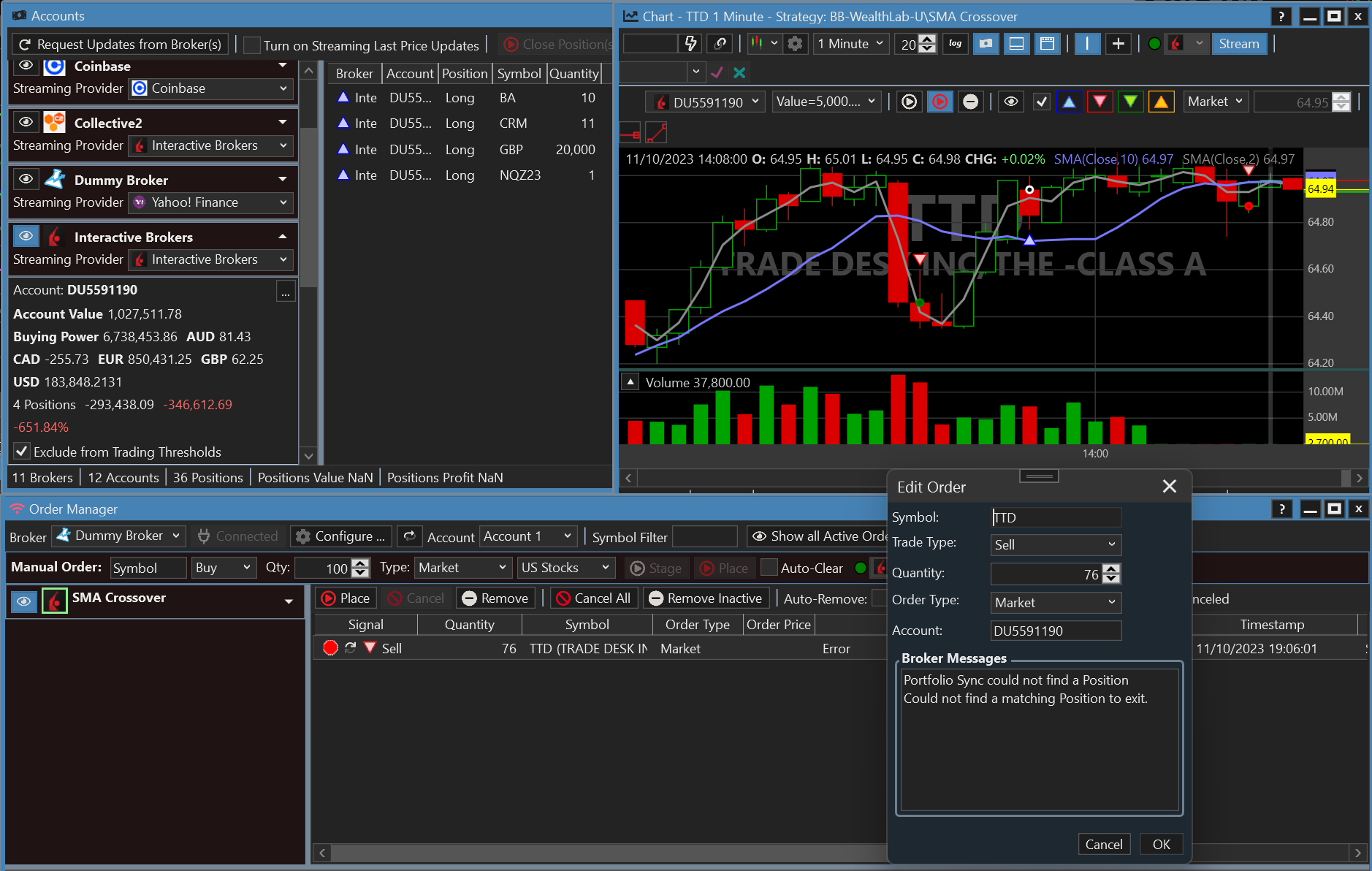
Task: Click the Cancel All orders button
Action: coord(594,598)
